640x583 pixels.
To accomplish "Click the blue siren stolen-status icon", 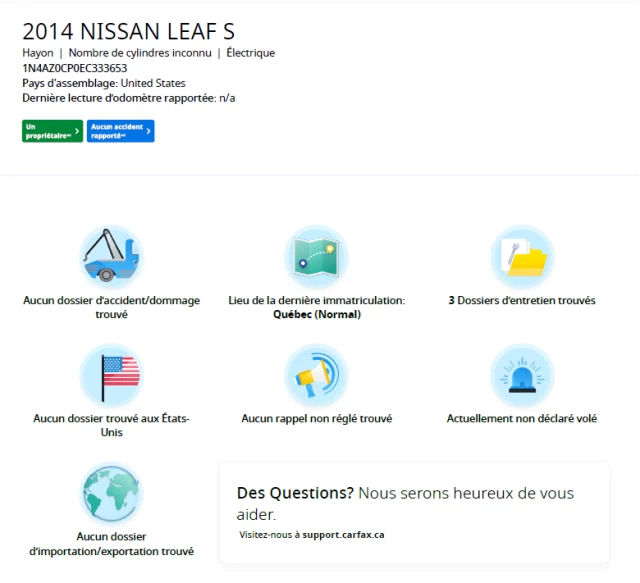I will (522, 374).
